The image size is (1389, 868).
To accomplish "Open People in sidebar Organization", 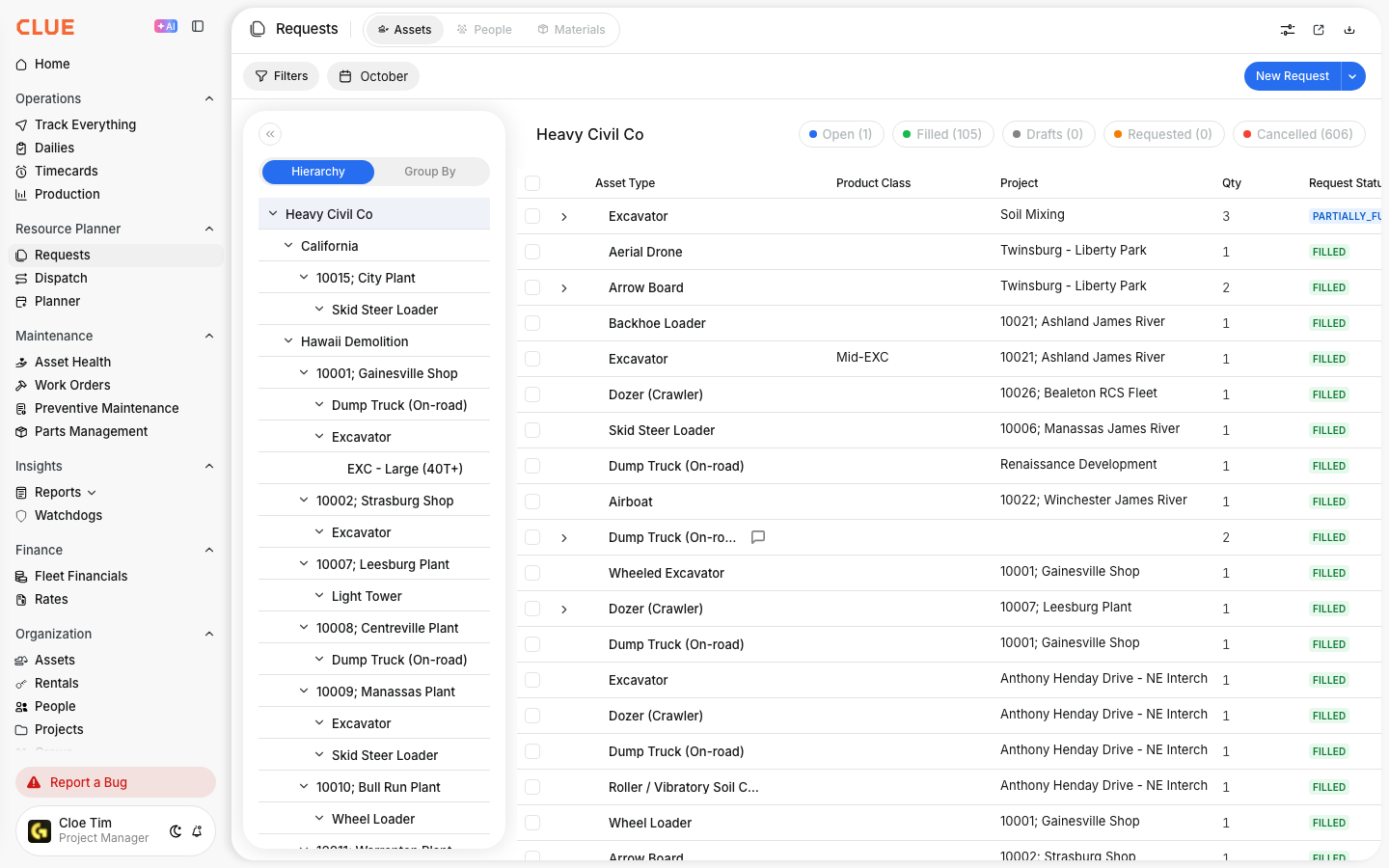I will pos(55,706).
